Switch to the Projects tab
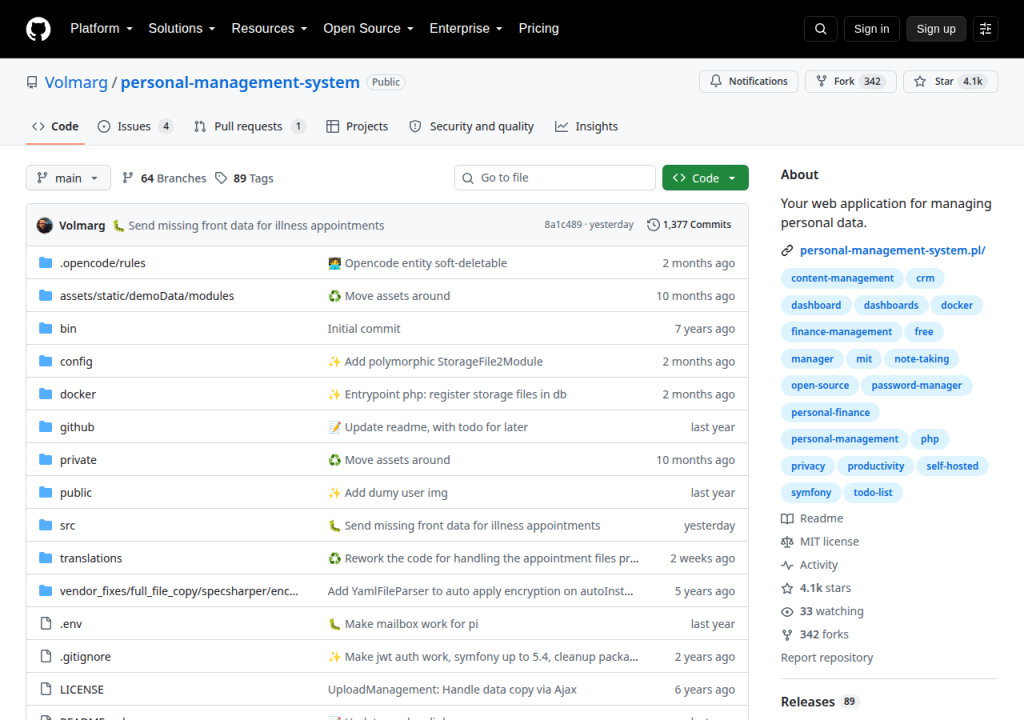Image resolution: width=1024 pixels, height=720 pixels. [357, 127]
